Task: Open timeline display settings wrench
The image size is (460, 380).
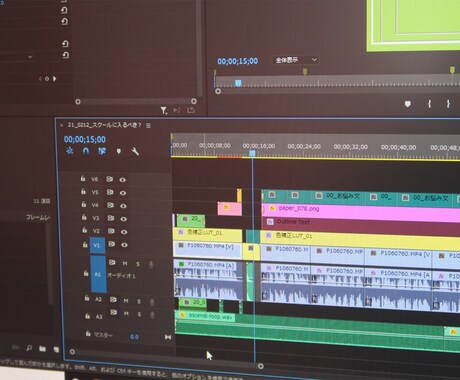Action: pyautogui.click(x=135, y=152)
